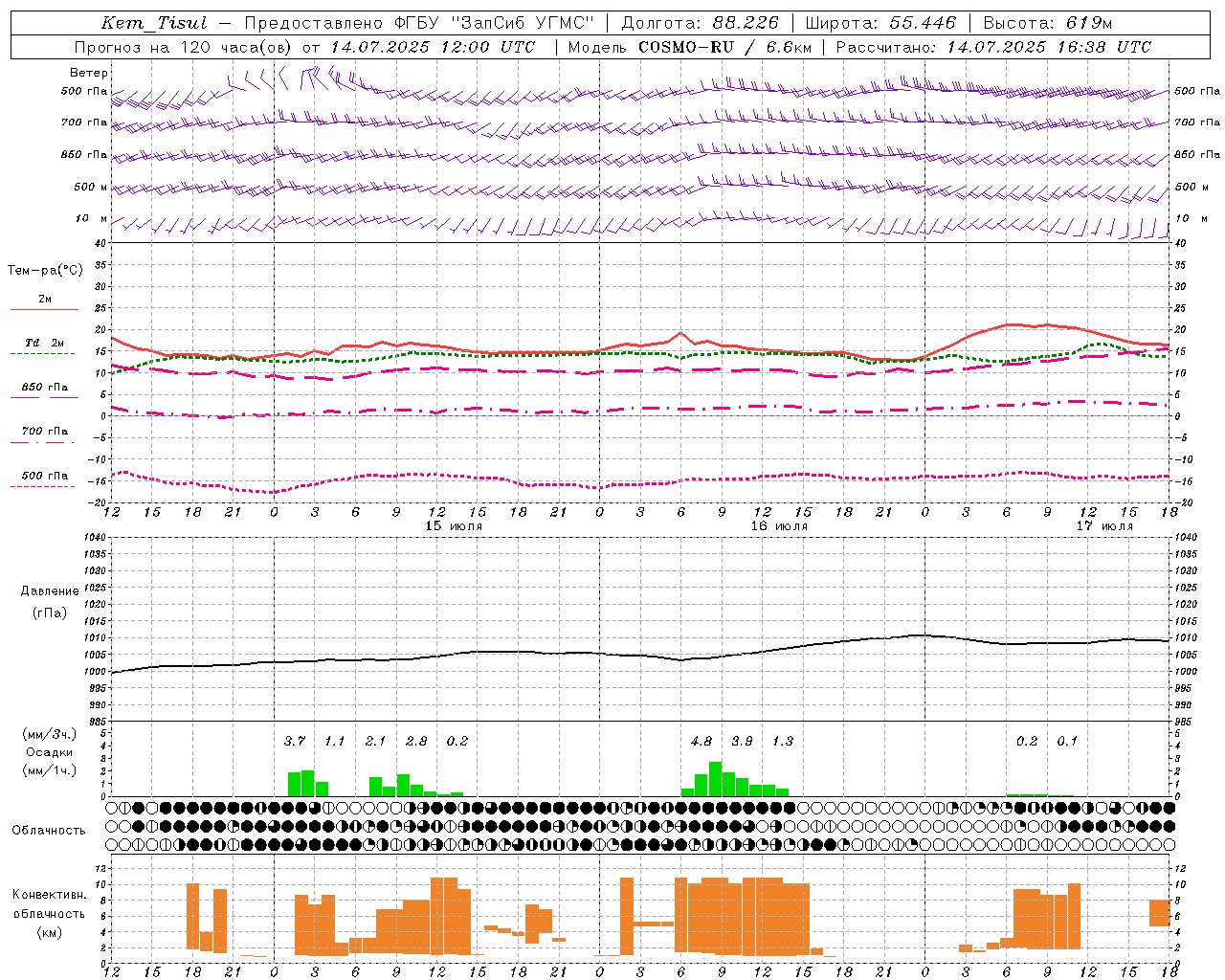Click the 15 июля date label
The width and height of the screenshot is (1225, 980).
[454, 526]
